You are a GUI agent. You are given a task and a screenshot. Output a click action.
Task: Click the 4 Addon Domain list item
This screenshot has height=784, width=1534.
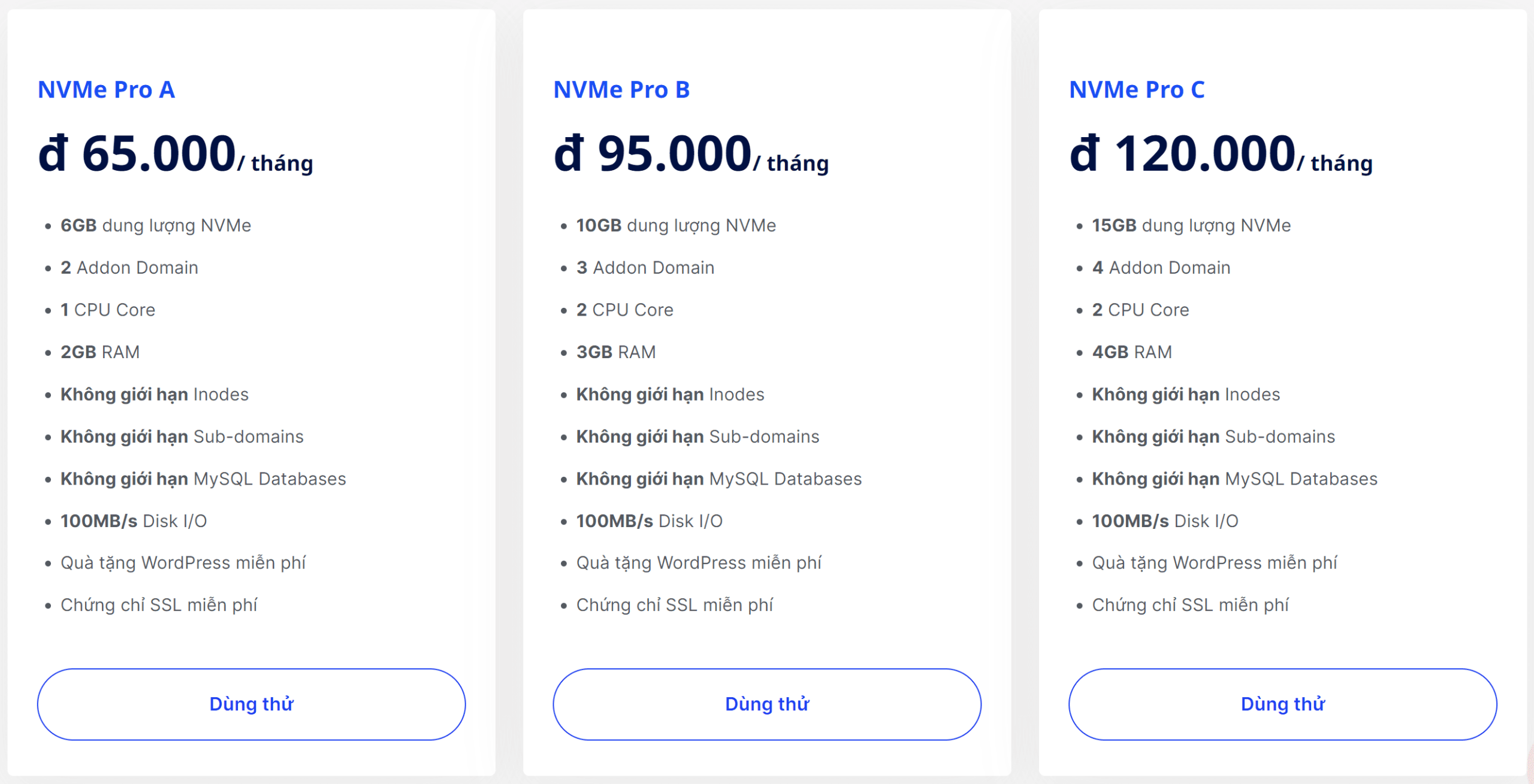click(1161, 268)
